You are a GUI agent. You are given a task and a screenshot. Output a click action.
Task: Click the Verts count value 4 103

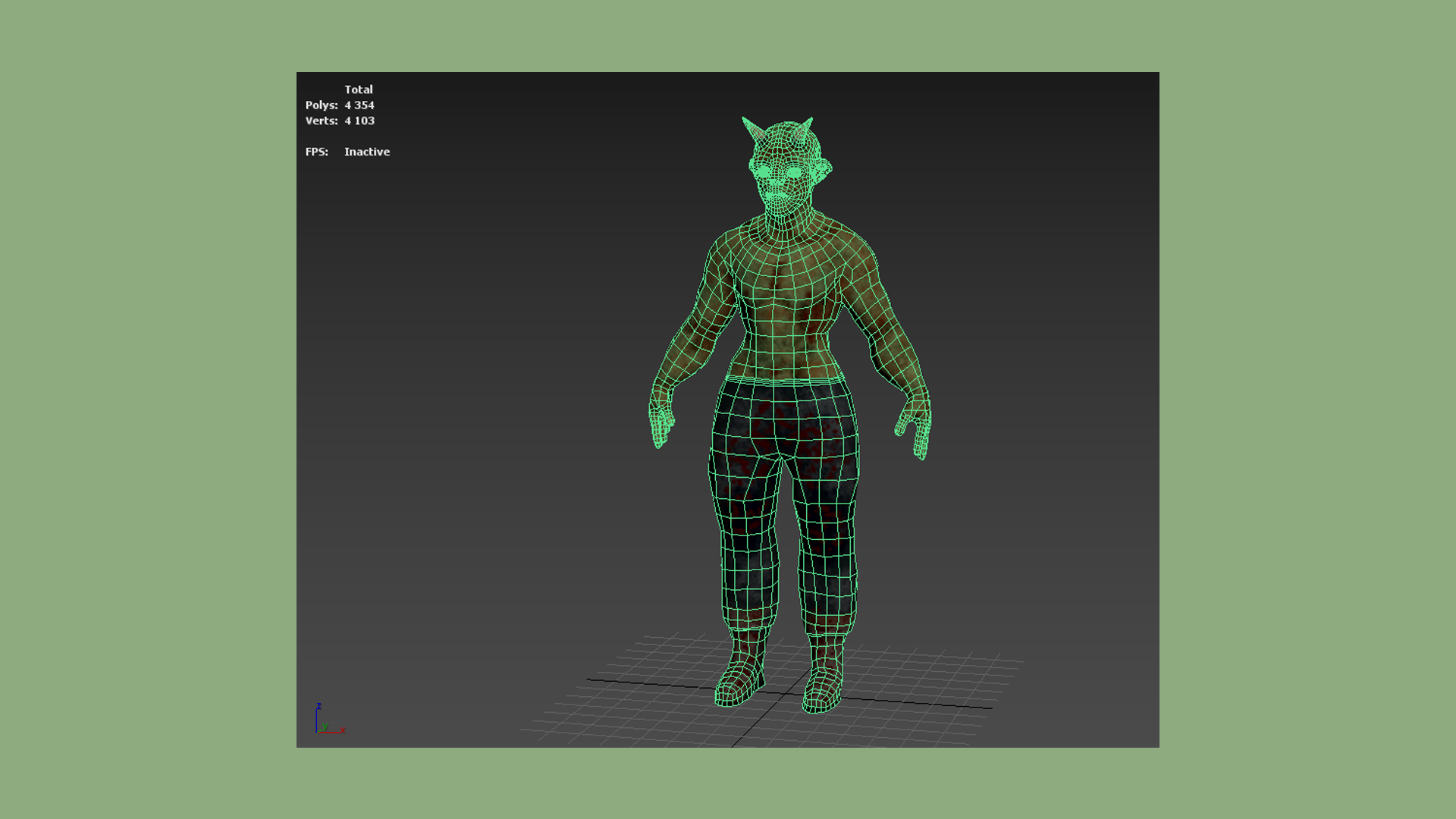point(359,121)
